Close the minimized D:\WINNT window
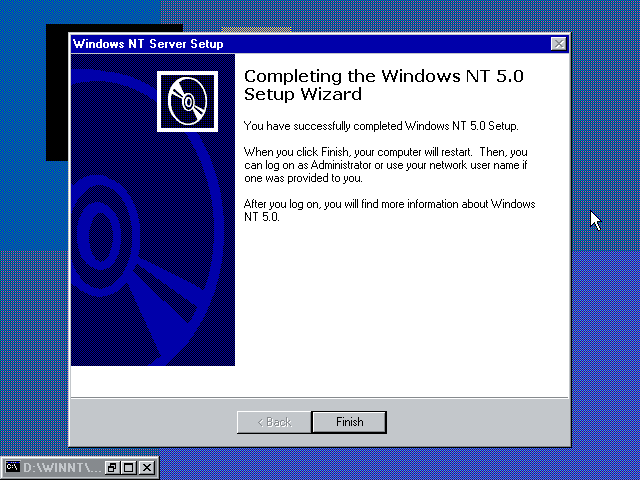This screenshot has height=480, width=640. tap(147, 467)
